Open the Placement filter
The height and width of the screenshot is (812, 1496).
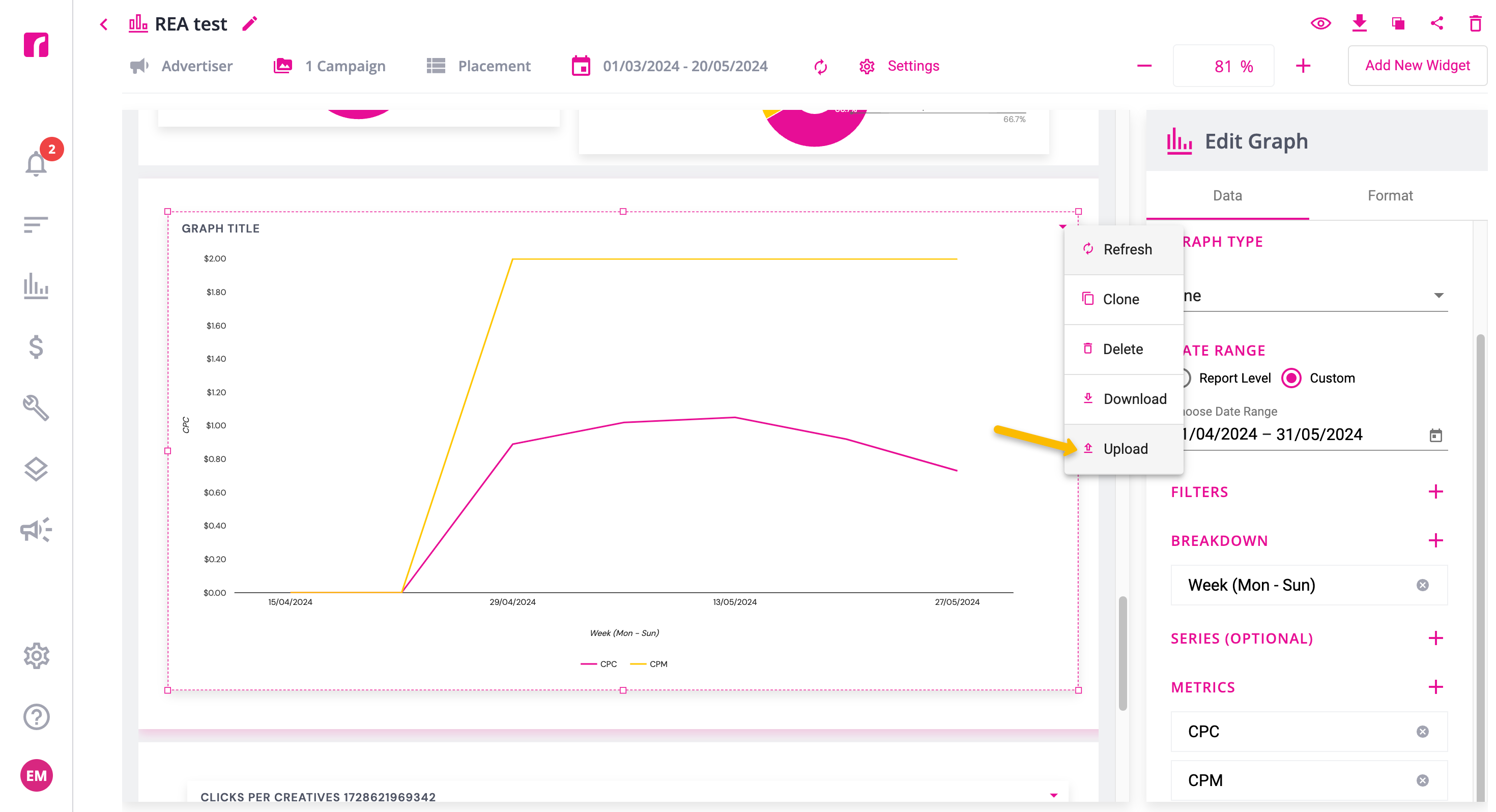(478, 66)
